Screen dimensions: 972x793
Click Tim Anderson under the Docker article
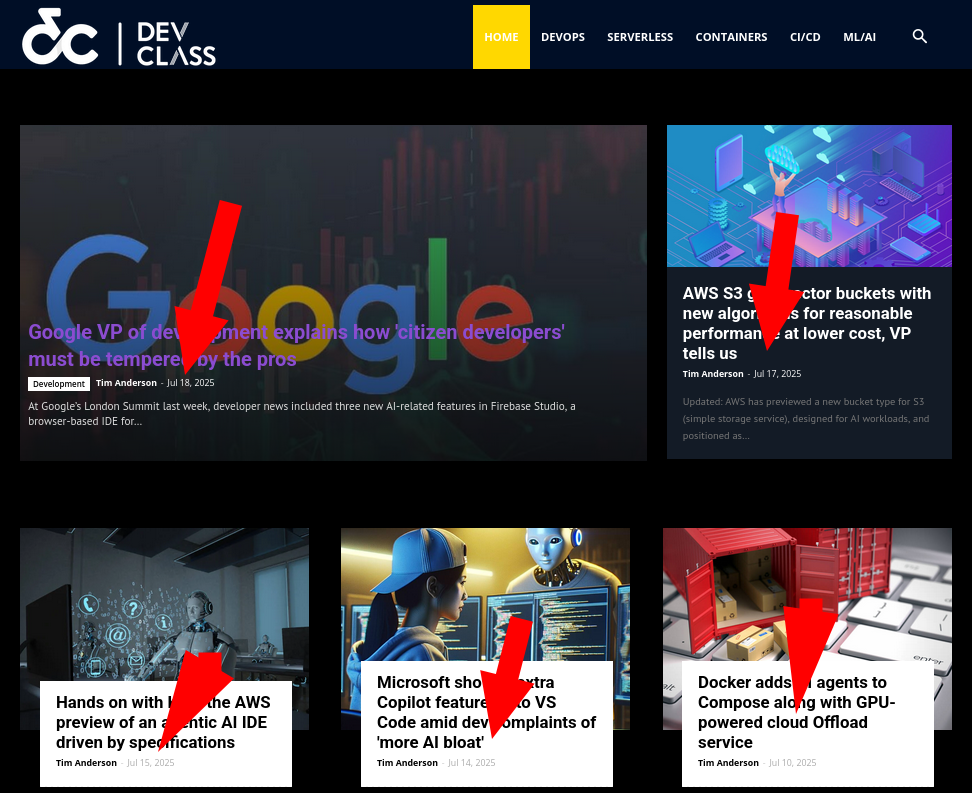[728, 763]
